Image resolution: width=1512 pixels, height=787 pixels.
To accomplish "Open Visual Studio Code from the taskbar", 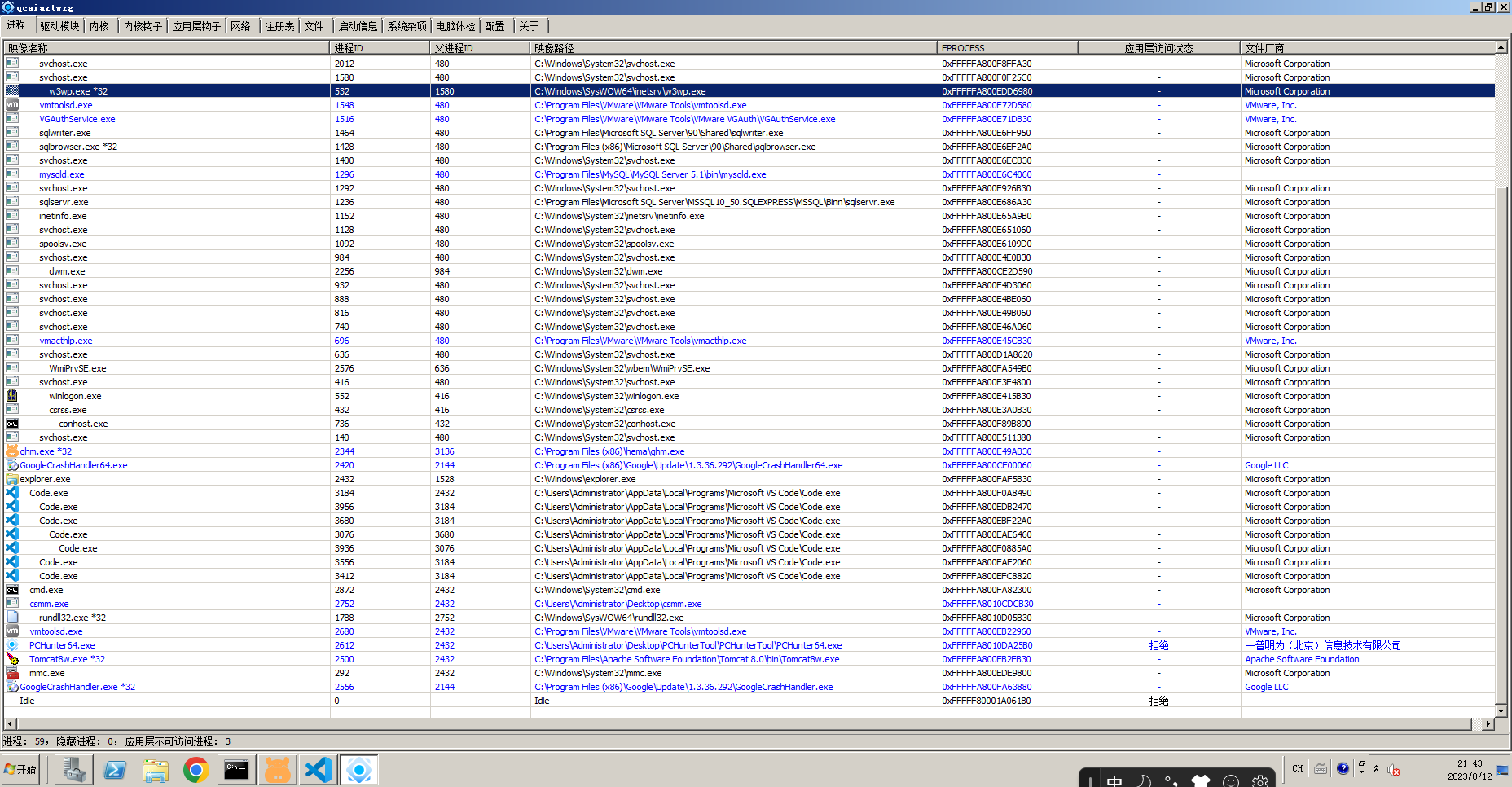I will pos(319,769).
